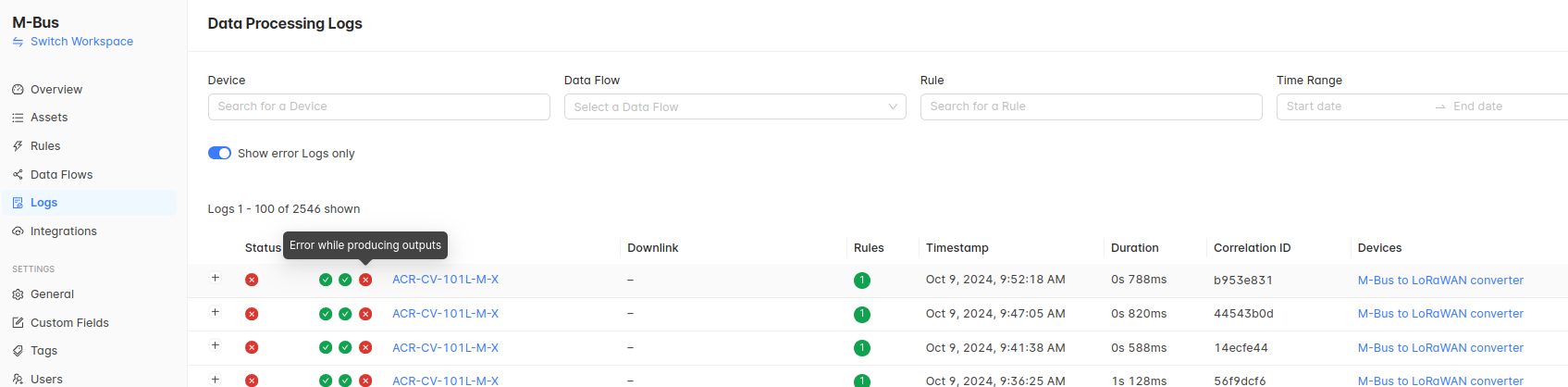The image size is (1568, 387).
Task: Open the Data Flow dropdown
Action: [735, 107]
